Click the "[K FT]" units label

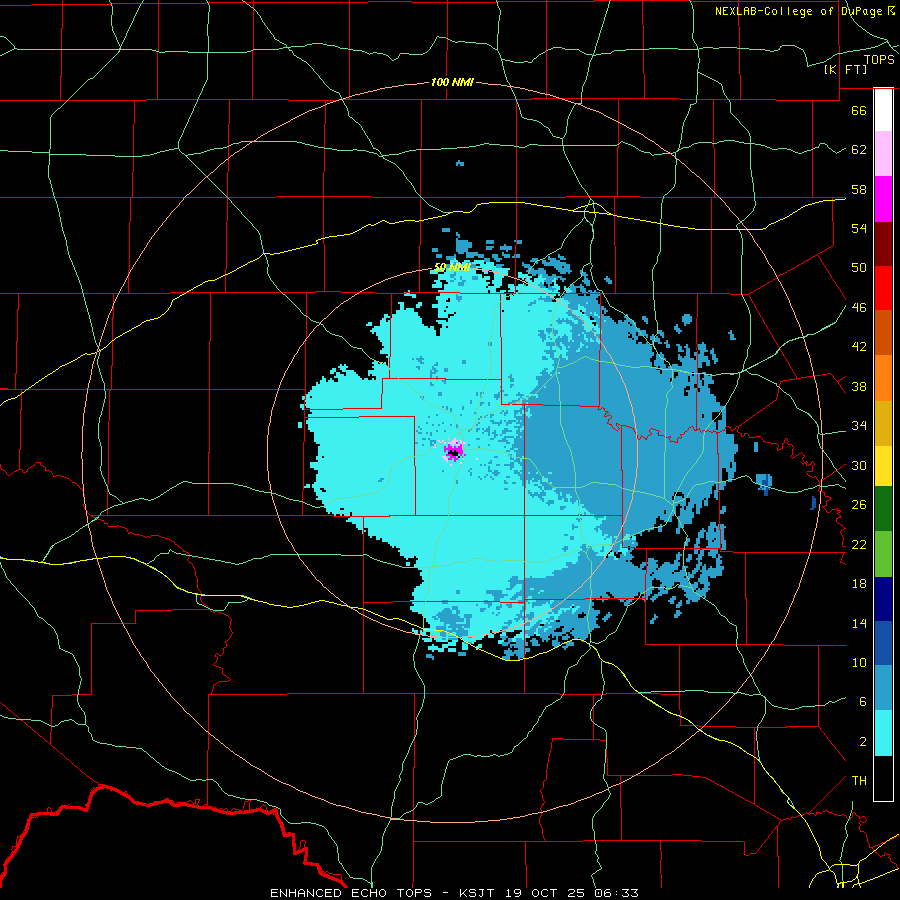point(845,69)
